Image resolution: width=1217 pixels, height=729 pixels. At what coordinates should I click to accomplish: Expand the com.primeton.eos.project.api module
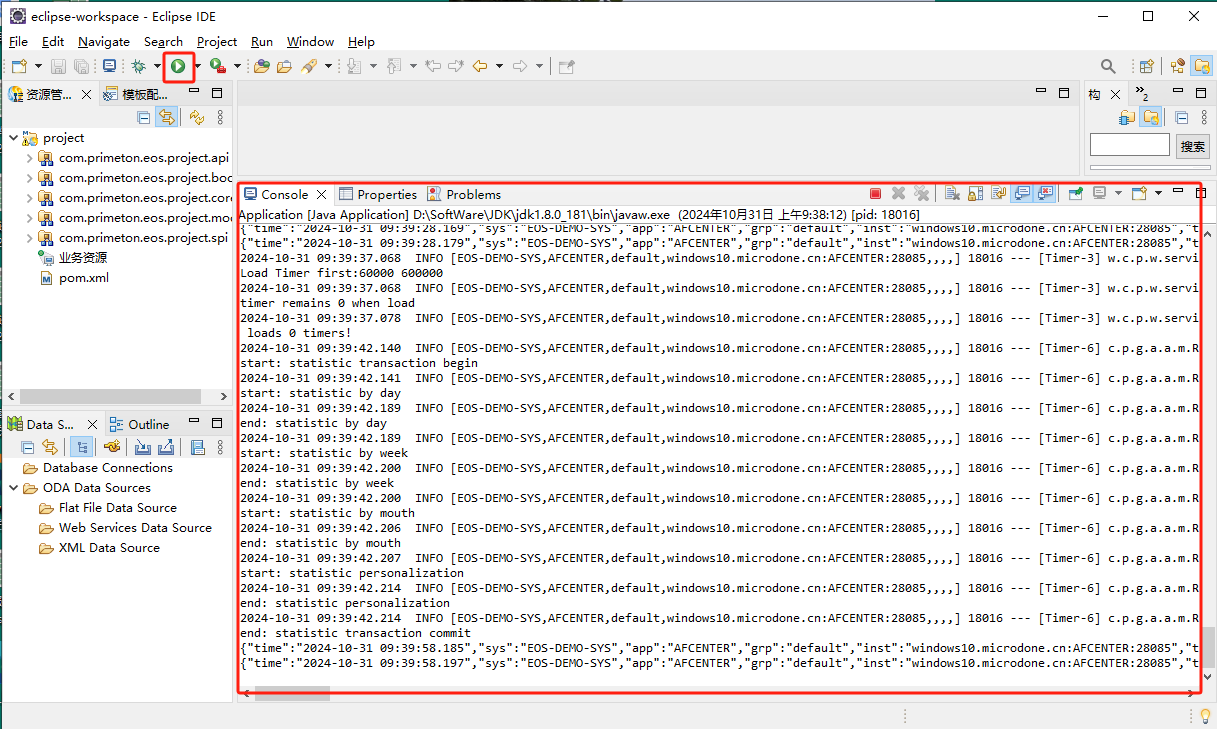[29, 158]
